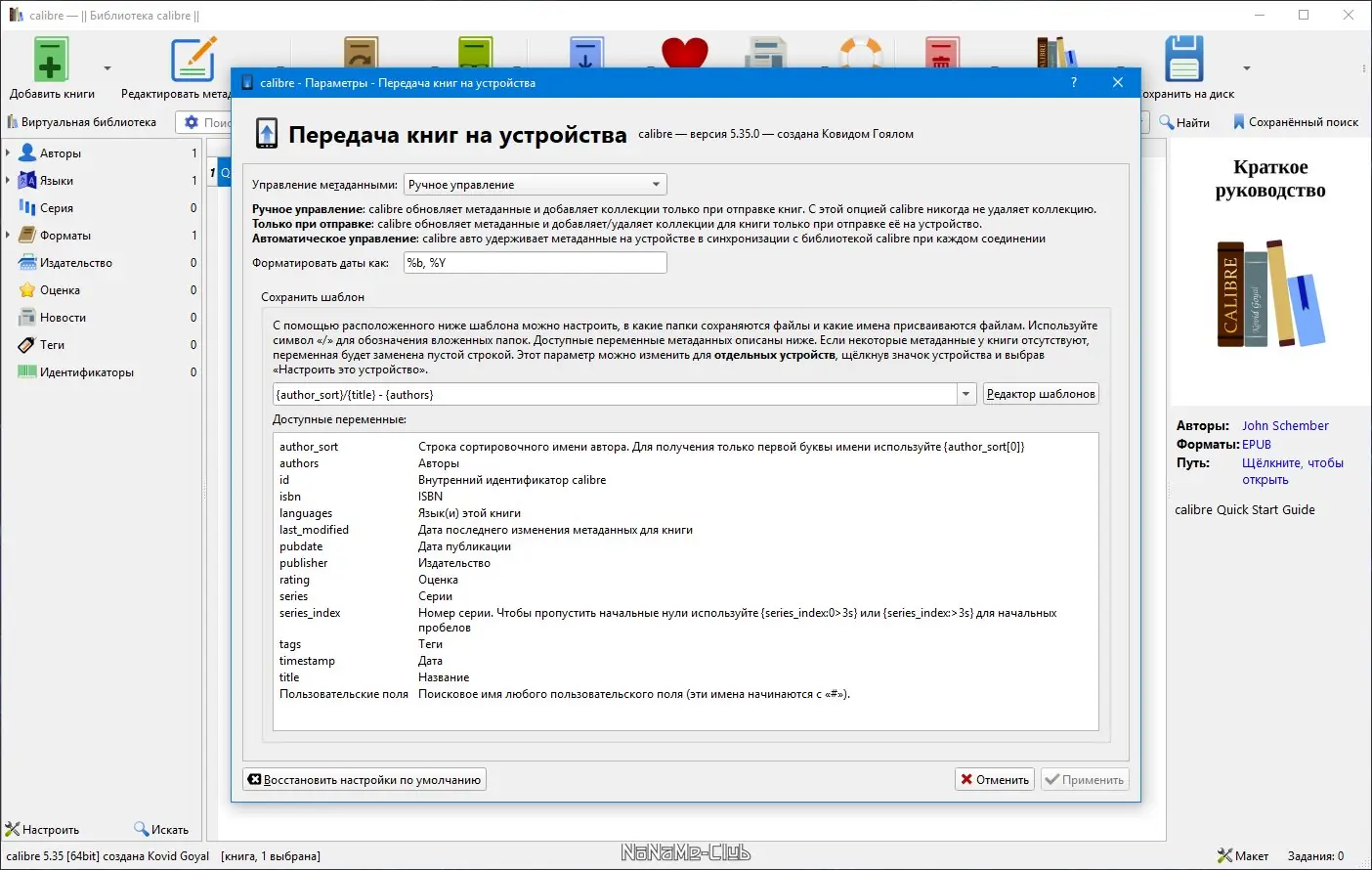This screenshot has width=1372, height=870.
Task: Click the Найти magnifier button
Action: point(1184,122)
